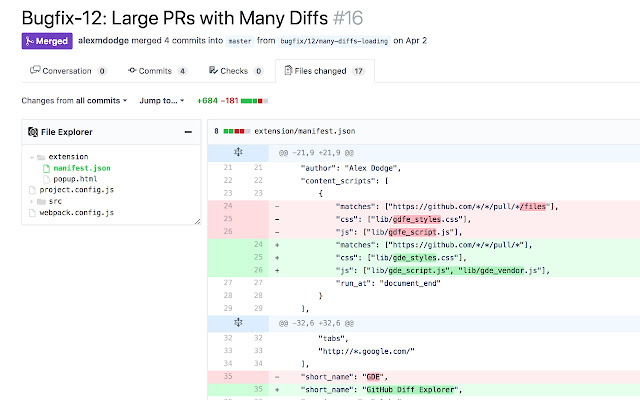This screenshot has height=400, width=640.
Task: Open the 'Jump to…' dropdown
Action: coord(162,100)
